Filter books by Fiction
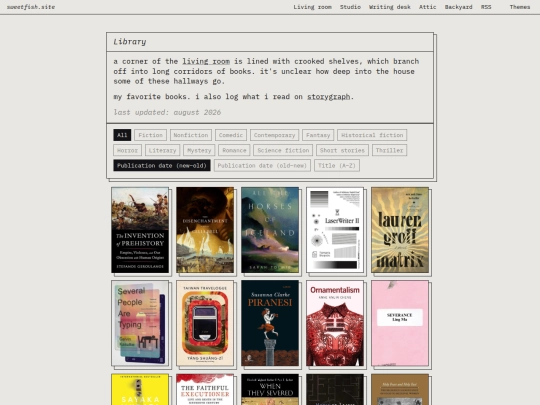 point(150,135)
